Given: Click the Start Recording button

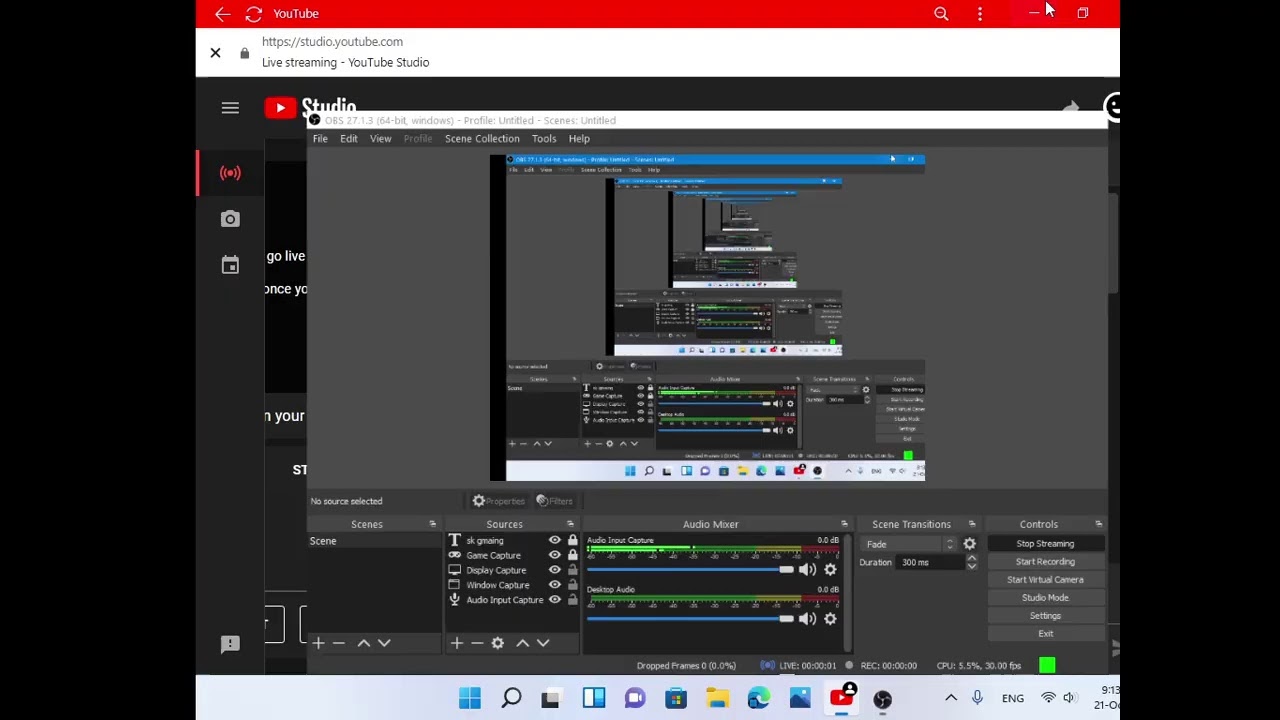Looking at the screenshot, I should [1045, 562].
